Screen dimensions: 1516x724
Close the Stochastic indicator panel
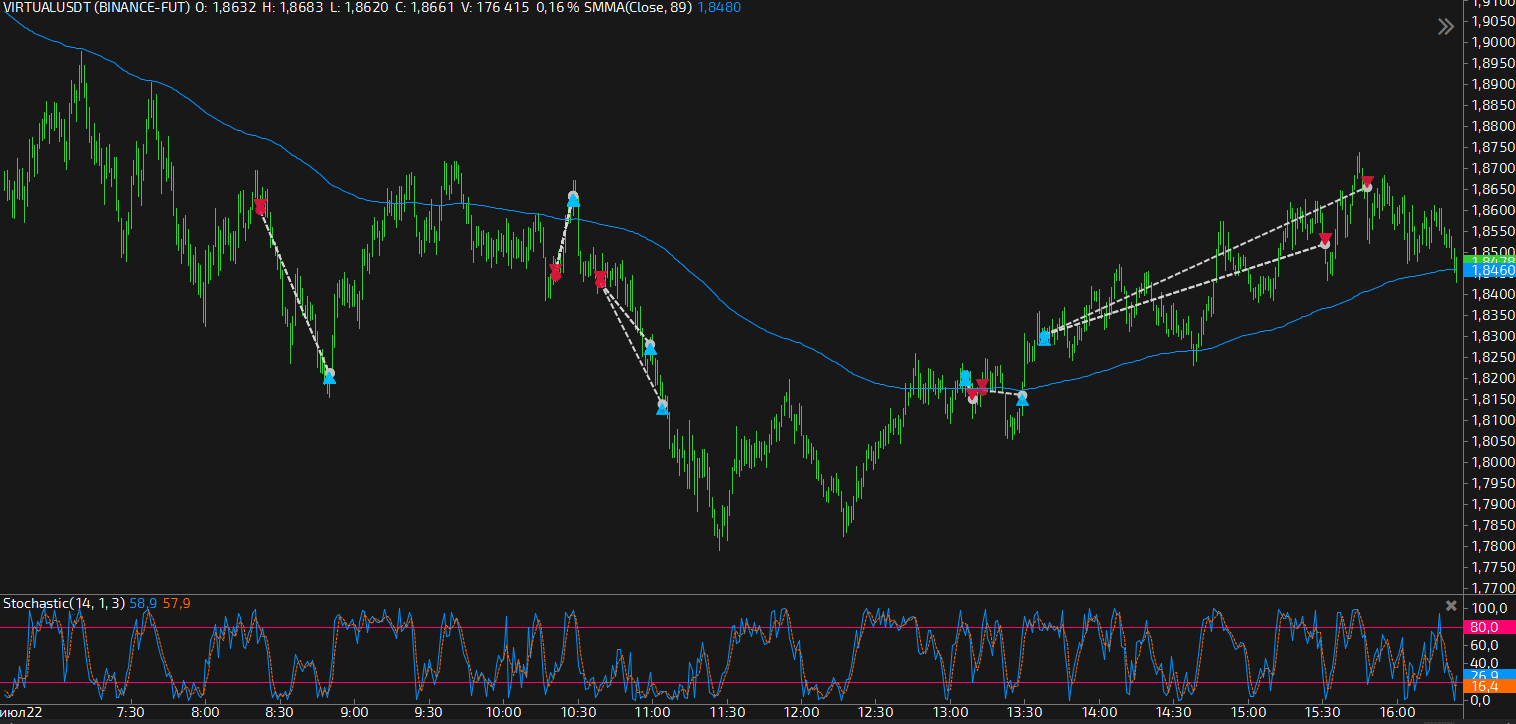click(1451, 605)
